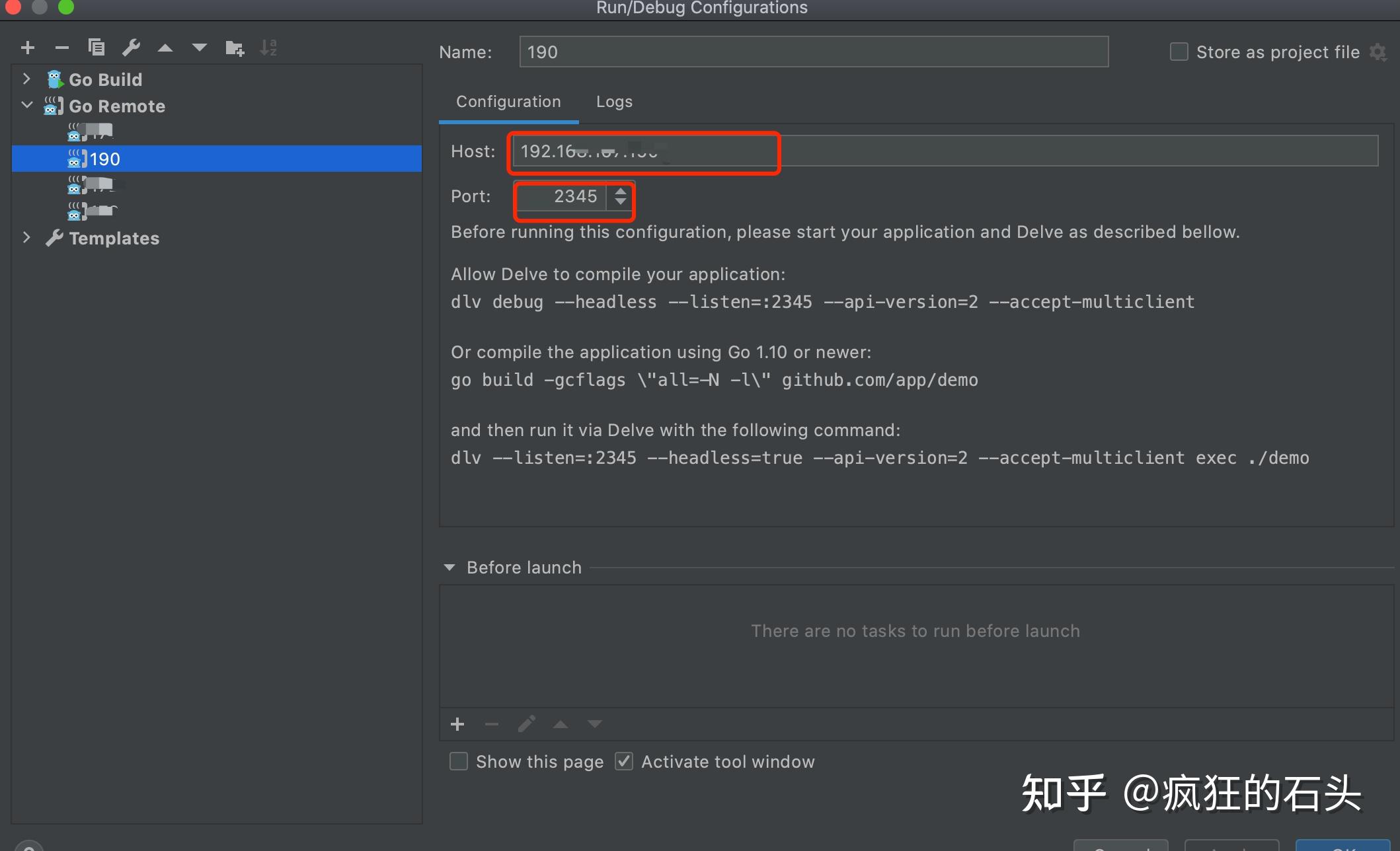Viewport: 1400px width, 851px height.
Task: Collapse the Before launch section
Action: coord(449,568)
